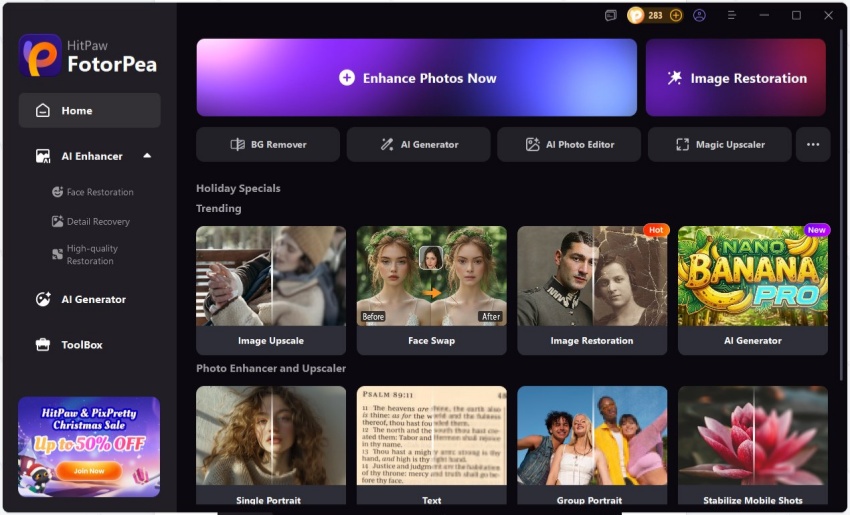Click the Trending section heading
This screenshot has height=515, width=850.
tap(218, 208)
